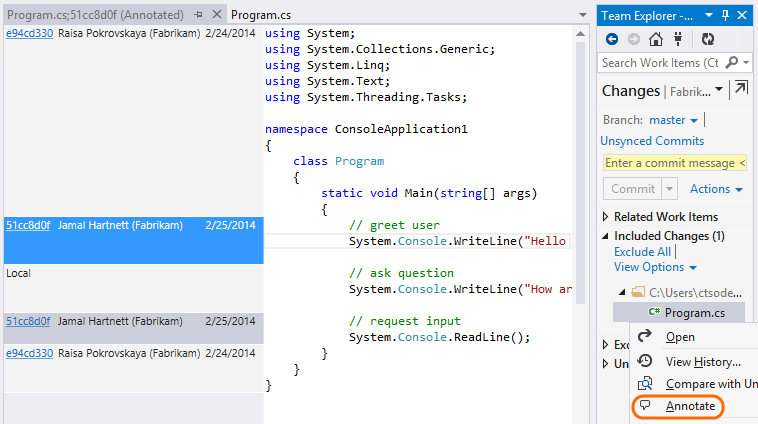This screenshot has width=758, height=424.
Task: Close the annotated Program.cs tab
Action: click(x=217, y=15)
